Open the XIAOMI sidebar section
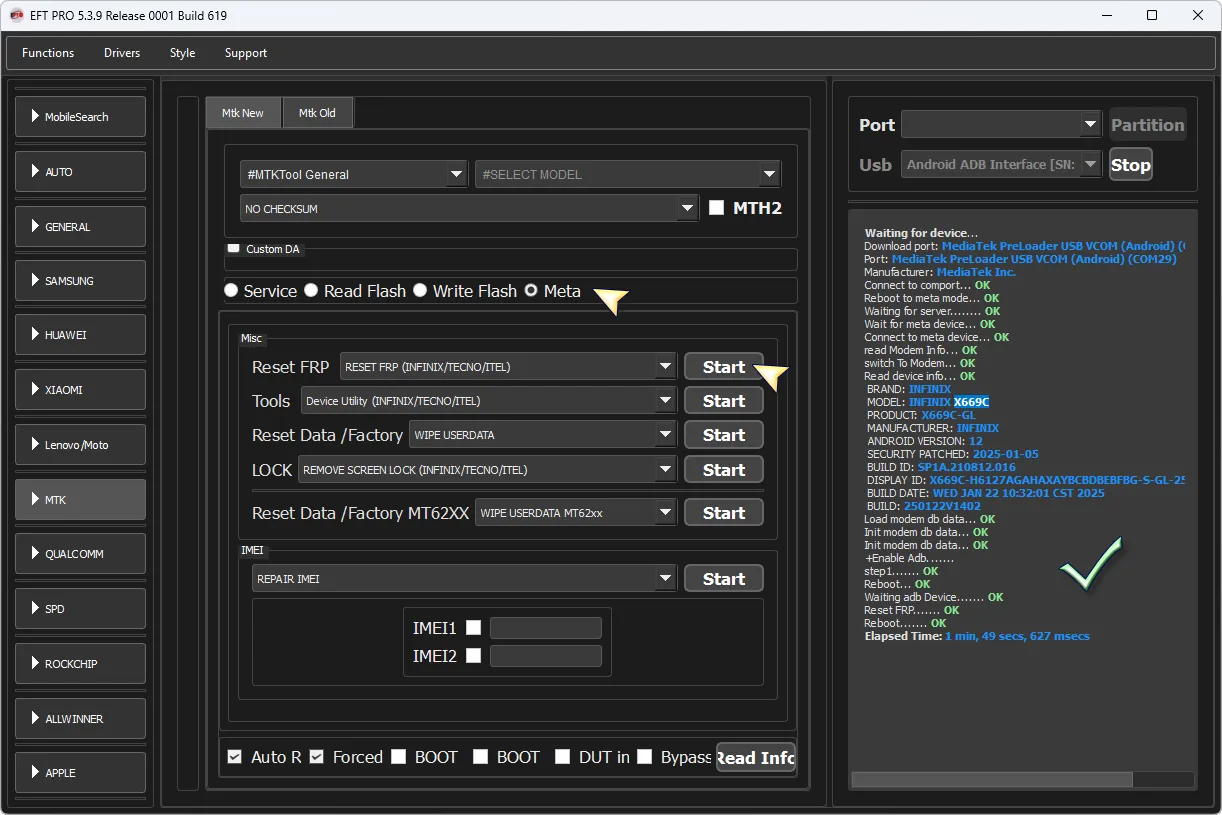This screenshot has height=815, width=1222. point(80,390)
